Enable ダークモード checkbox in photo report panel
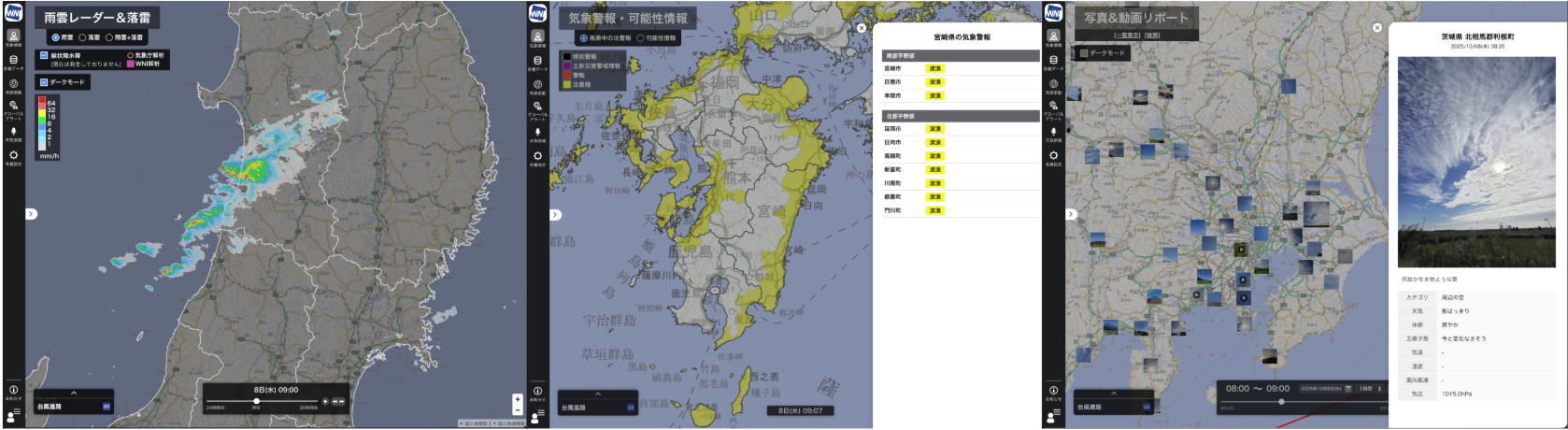This screenshot has width=1568, height=430. [x=1084, y=53]
